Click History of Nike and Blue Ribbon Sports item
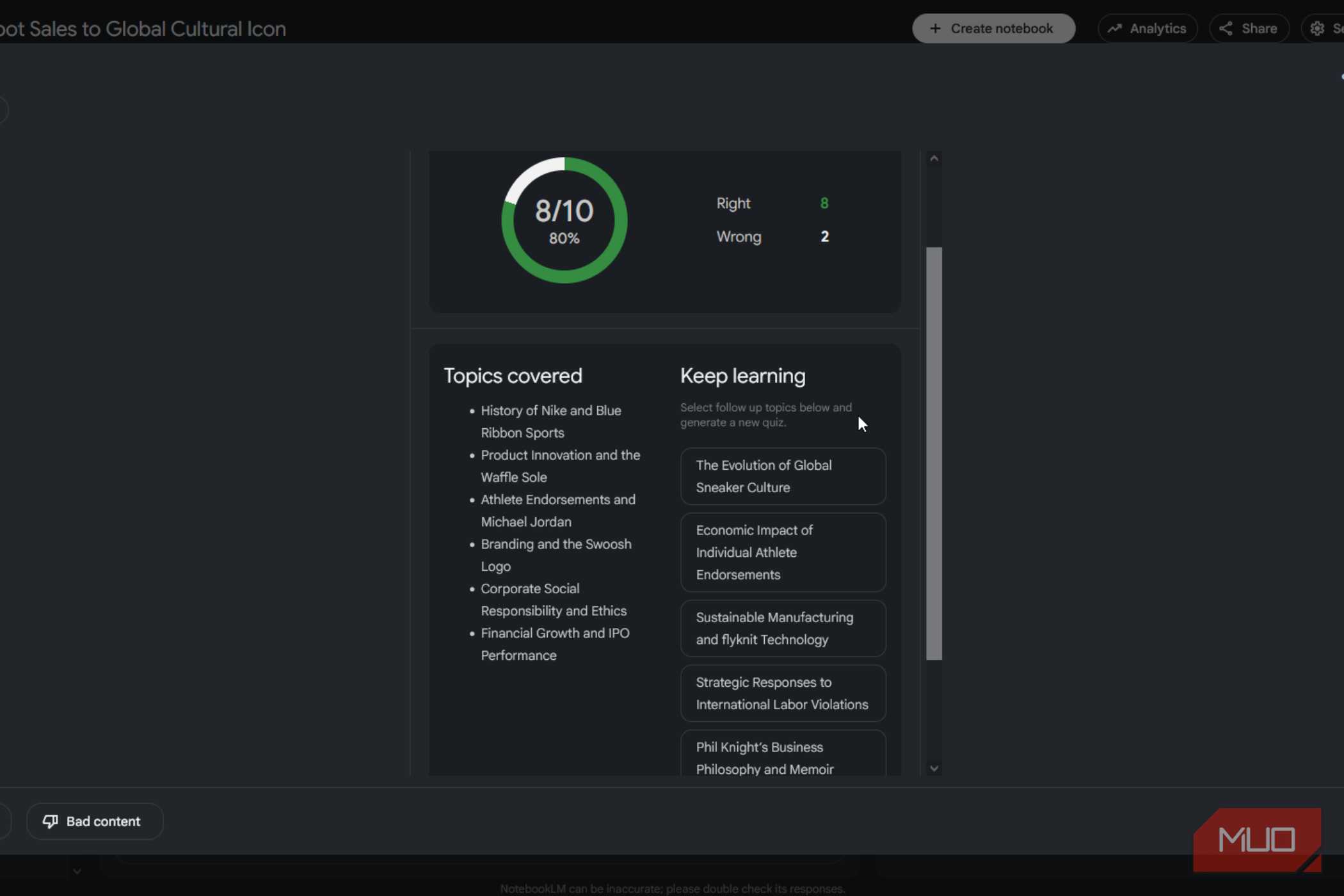 tap(550, 422)
